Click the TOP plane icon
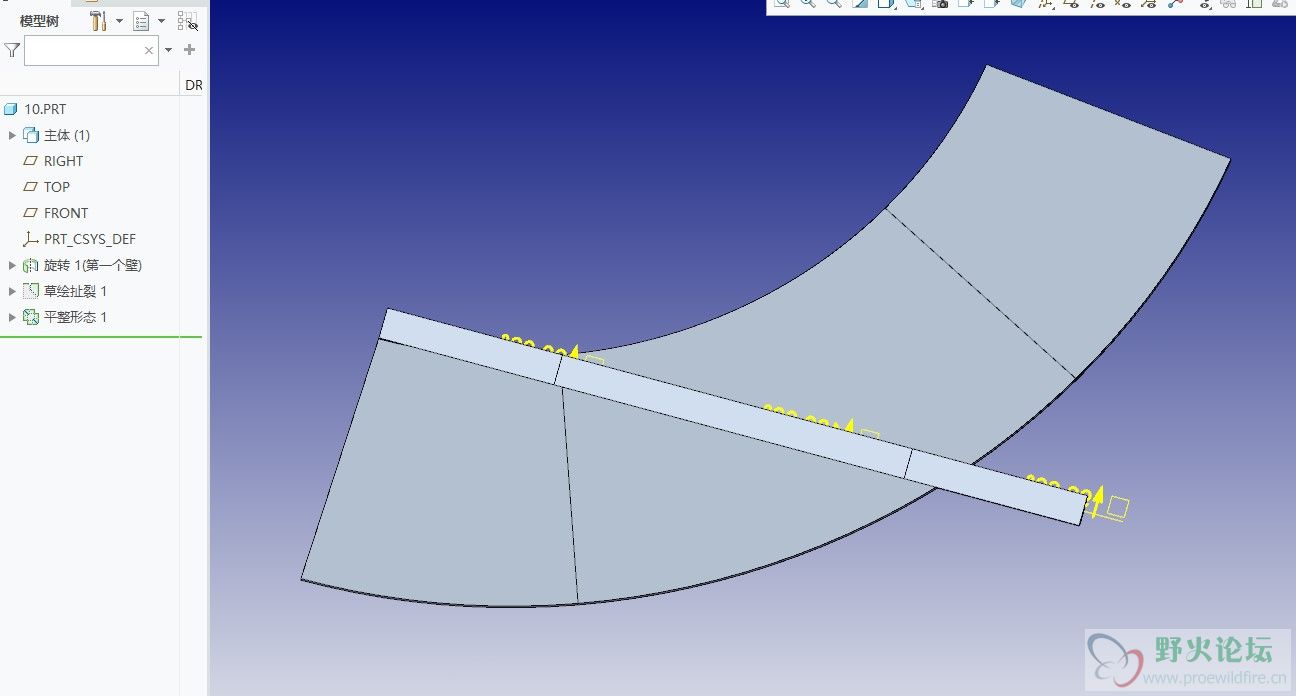 (x=30, y=187)
